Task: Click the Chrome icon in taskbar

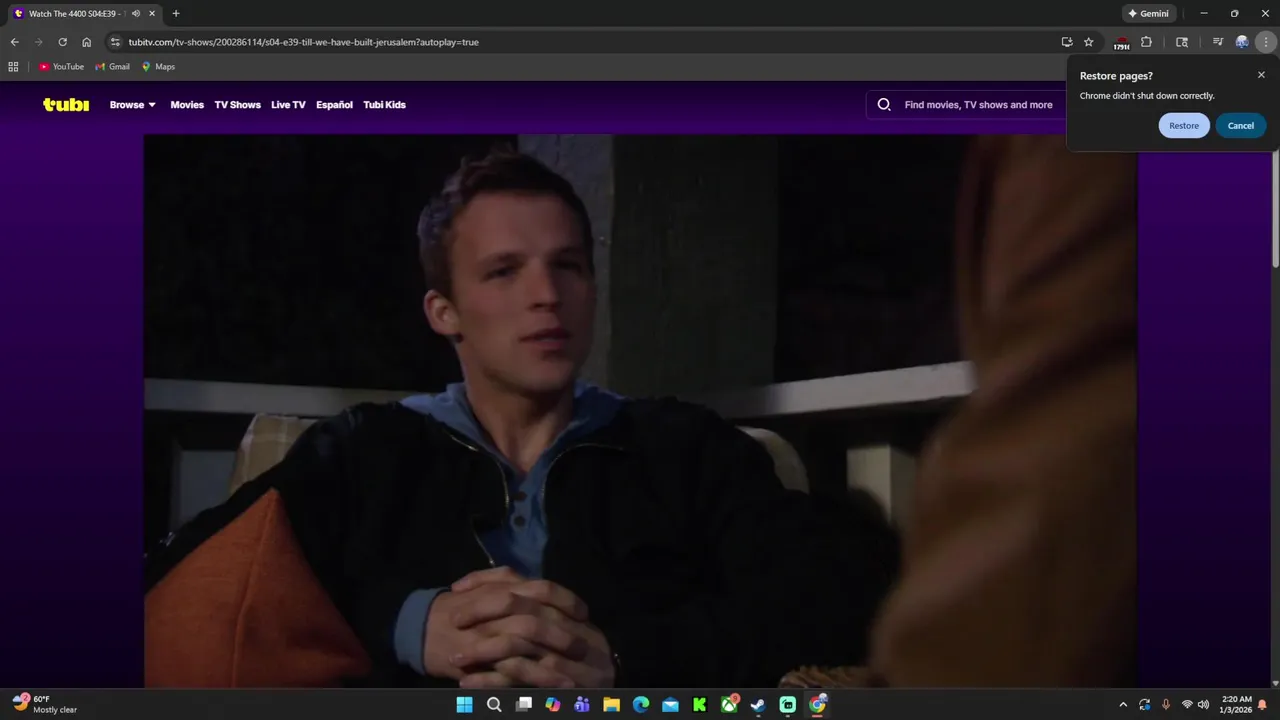Action: 818,705
